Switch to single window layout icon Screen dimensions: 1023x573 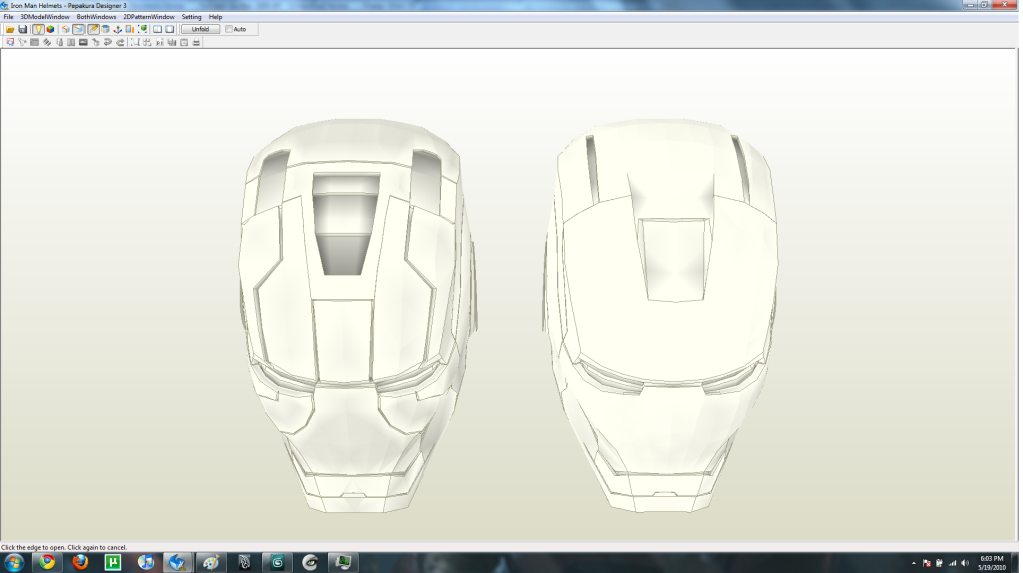pyautogui.click(x=170, y=29)
